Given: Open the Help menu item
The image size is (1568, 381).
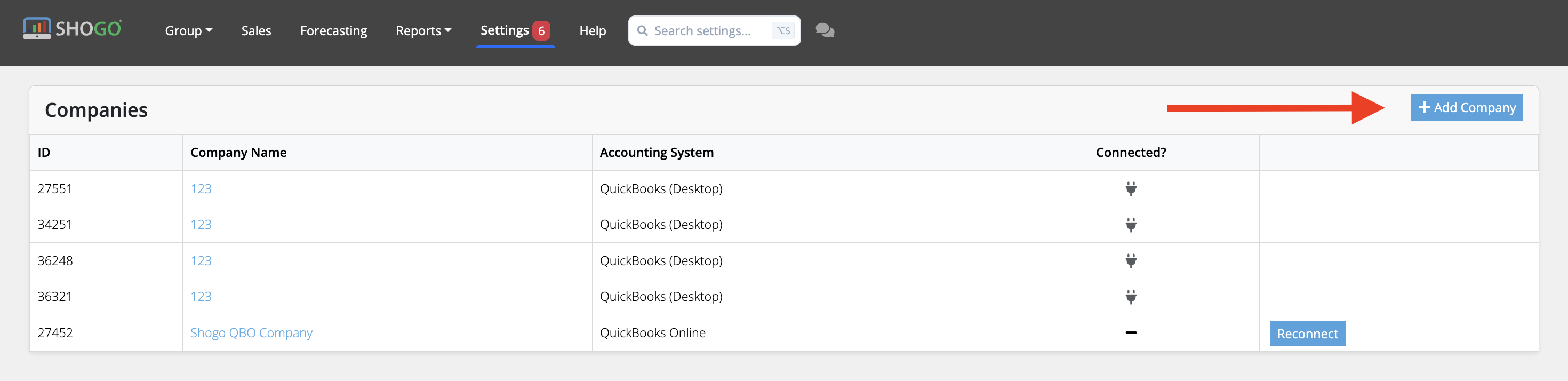Looking at the screenshot, I should (x=592, y=30).
